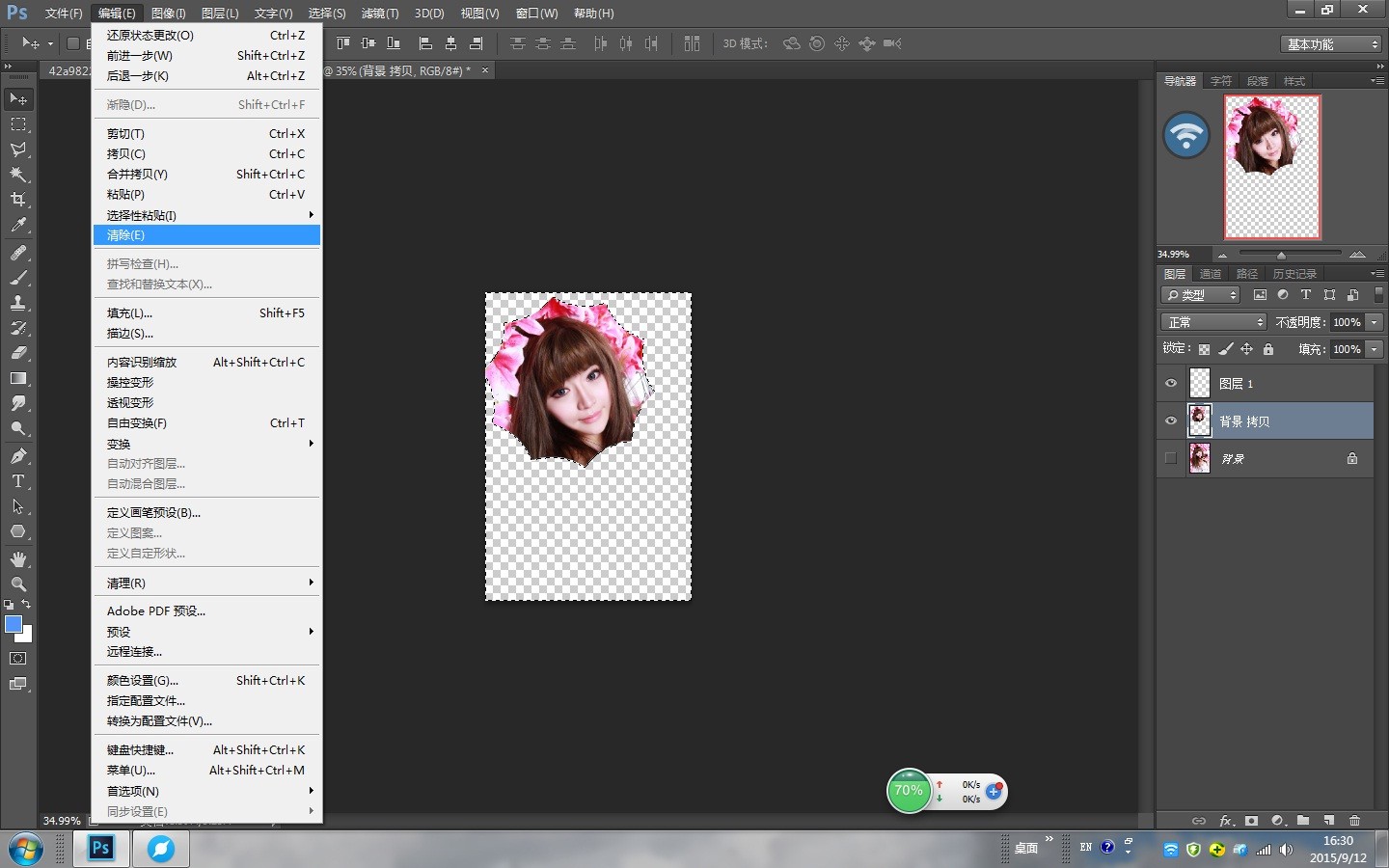Image resolution: width=1389 pixels, height=868 pixels.
Task: Select the Magic Wand tool
Action: (18, 175)
